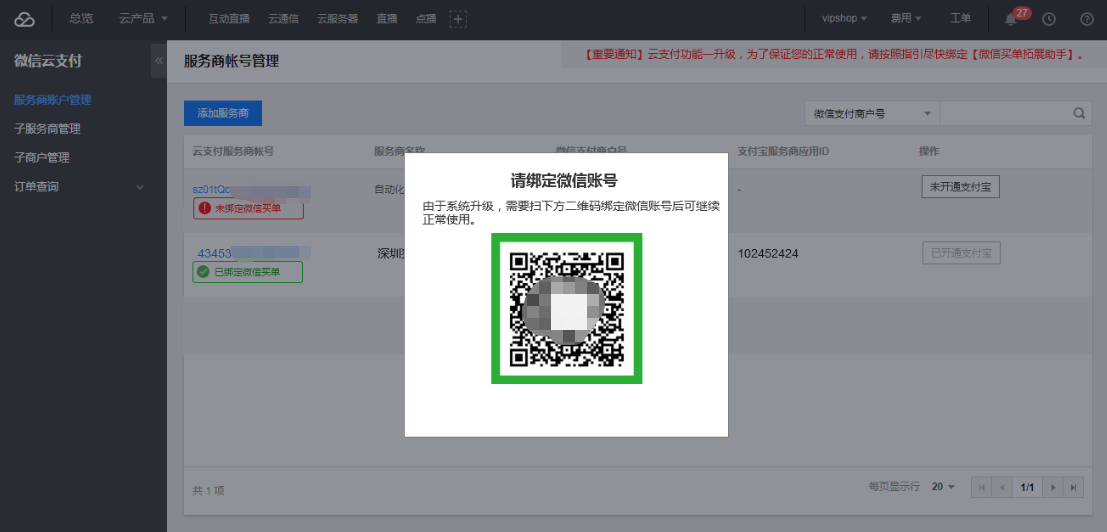Screen dimensions: 1107x532
Task: Select 子服务商管理 in the sidebar
Action: coord(47,129)
